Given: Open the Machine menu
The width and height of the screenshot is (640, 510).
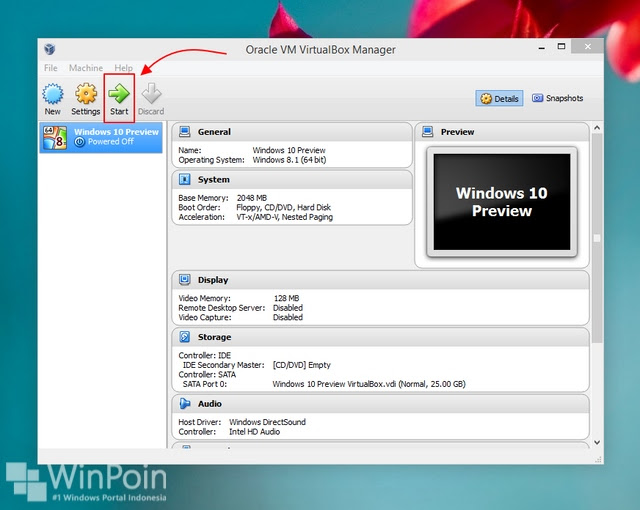Looking at the screenshot, I should pos(86,68).
